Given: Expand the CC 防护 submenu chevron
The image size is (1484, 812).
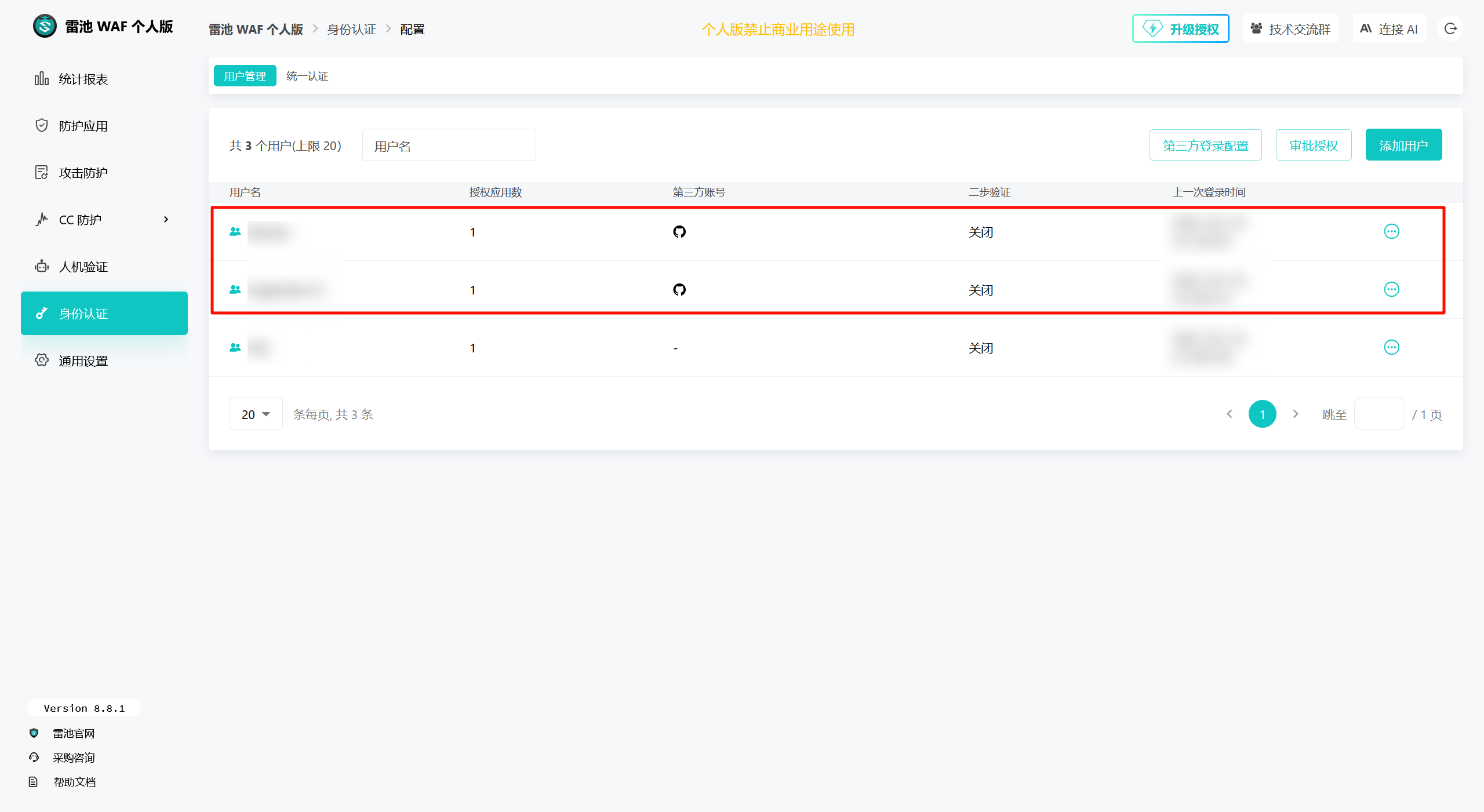Looking at the screenshot, I should (x=166, y=220).
